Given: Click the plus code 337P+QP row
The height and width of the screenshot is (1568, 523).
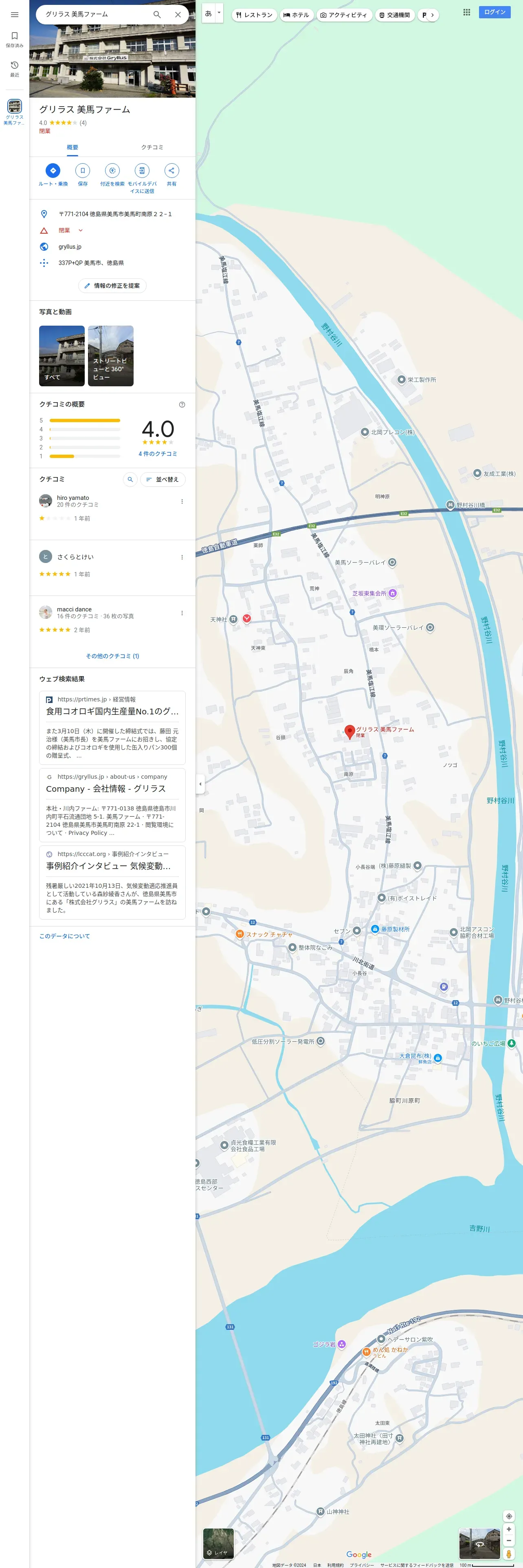Looking at the screenshot, I should click(112, 263).
